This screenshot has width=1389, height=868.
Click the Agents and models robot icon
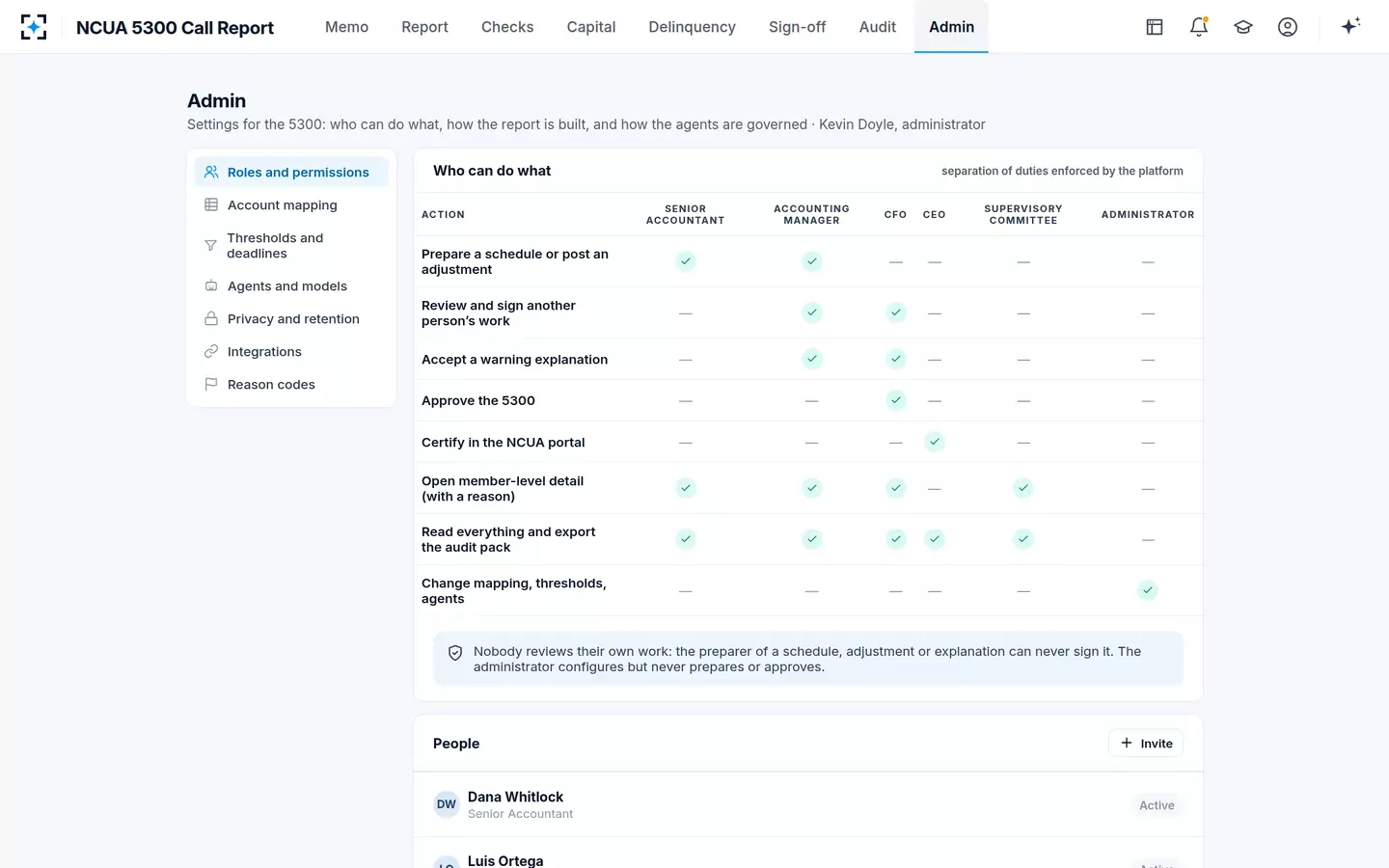[211, 285]
